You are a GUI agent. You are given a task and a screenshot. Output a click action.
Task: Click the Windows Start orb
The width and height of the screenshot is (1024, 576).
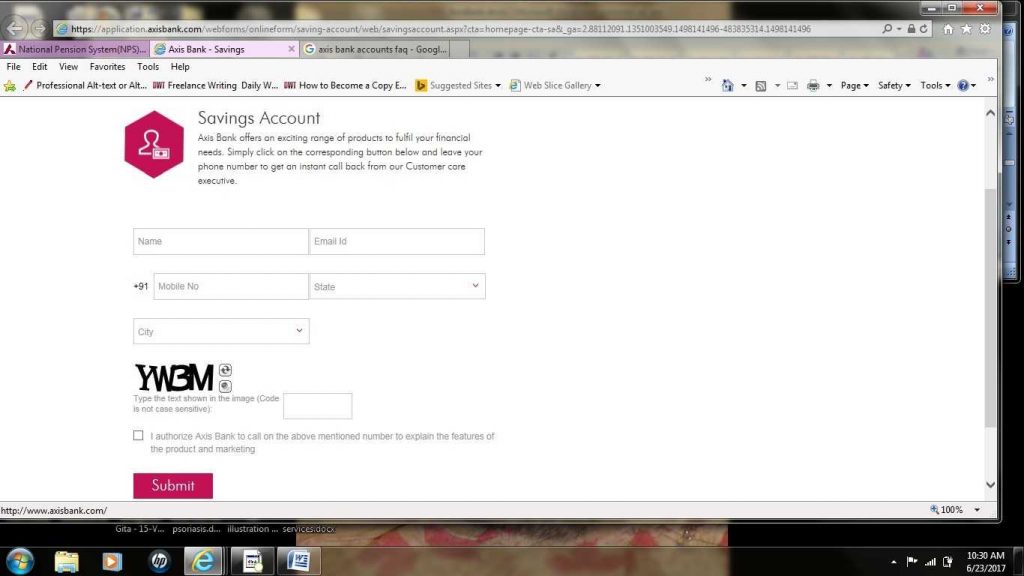click(x=20, y=561)
